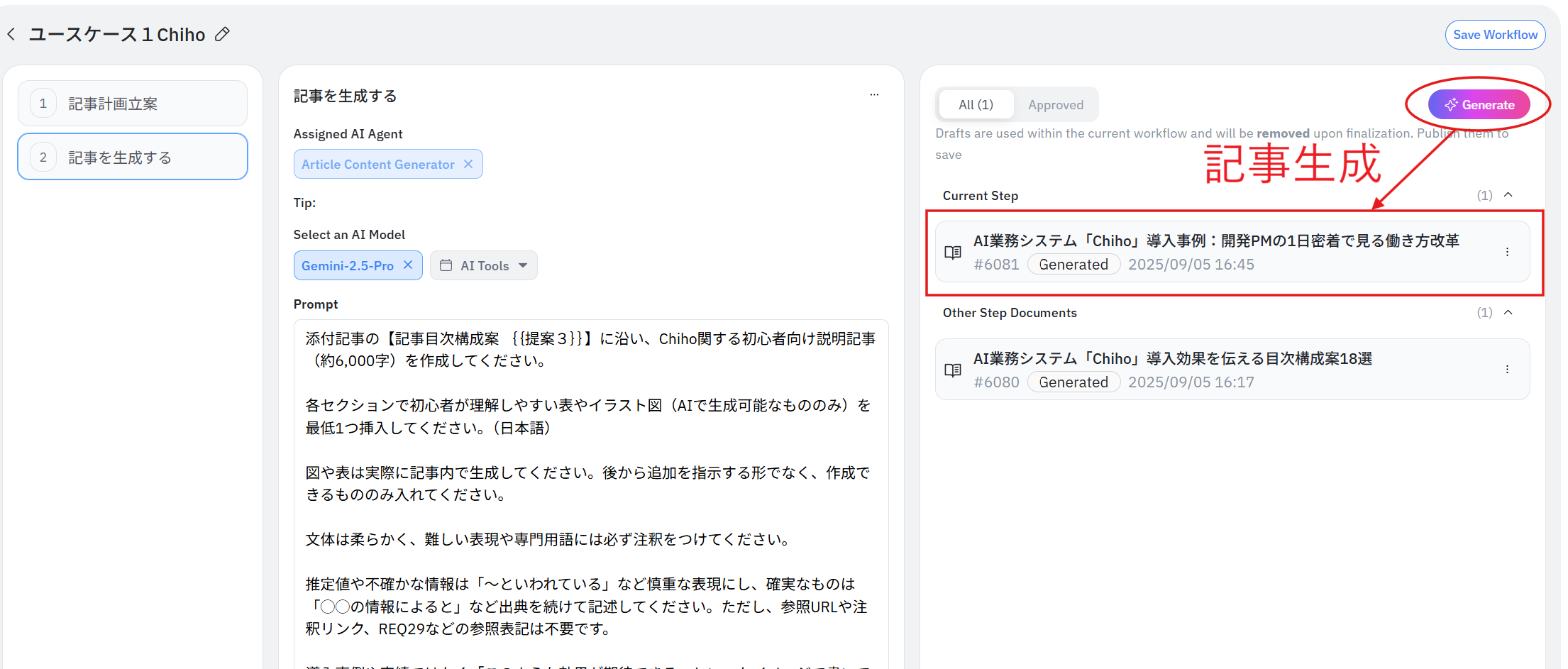Select step 1 記事計画立案

click(x=133, y=104)
